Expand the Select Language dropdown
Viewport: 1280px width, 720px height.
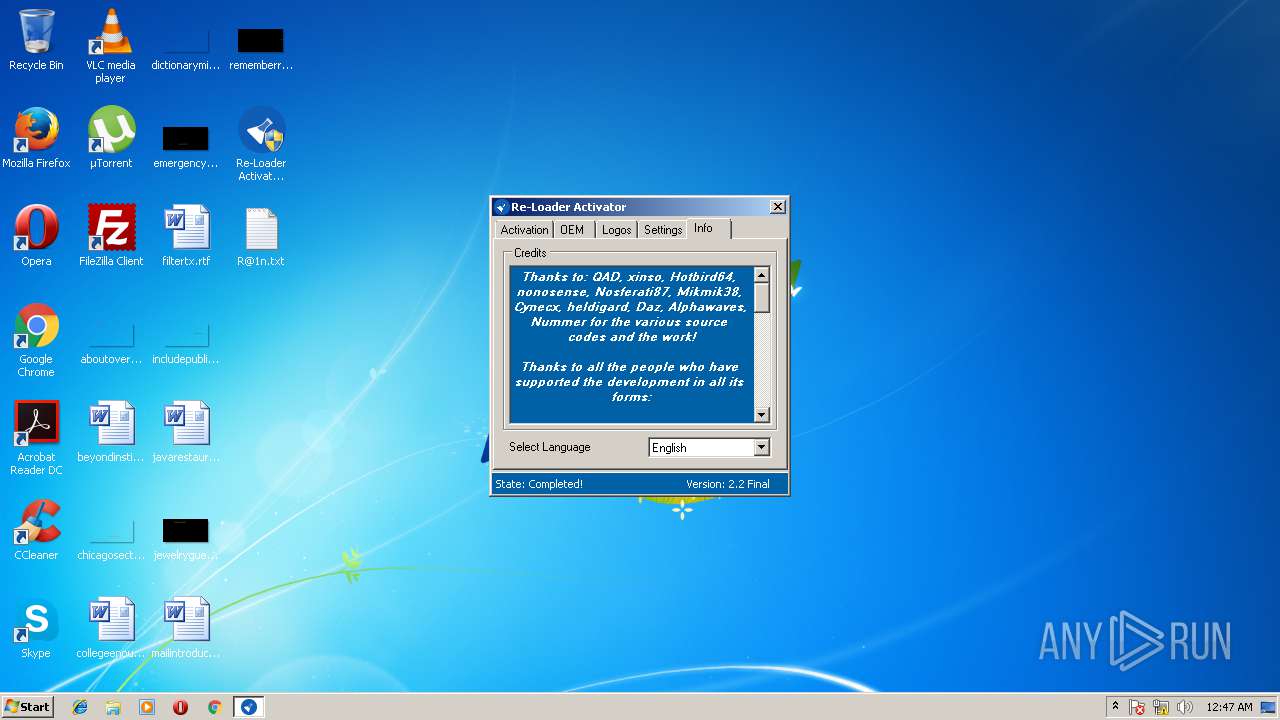coord(761,448)
